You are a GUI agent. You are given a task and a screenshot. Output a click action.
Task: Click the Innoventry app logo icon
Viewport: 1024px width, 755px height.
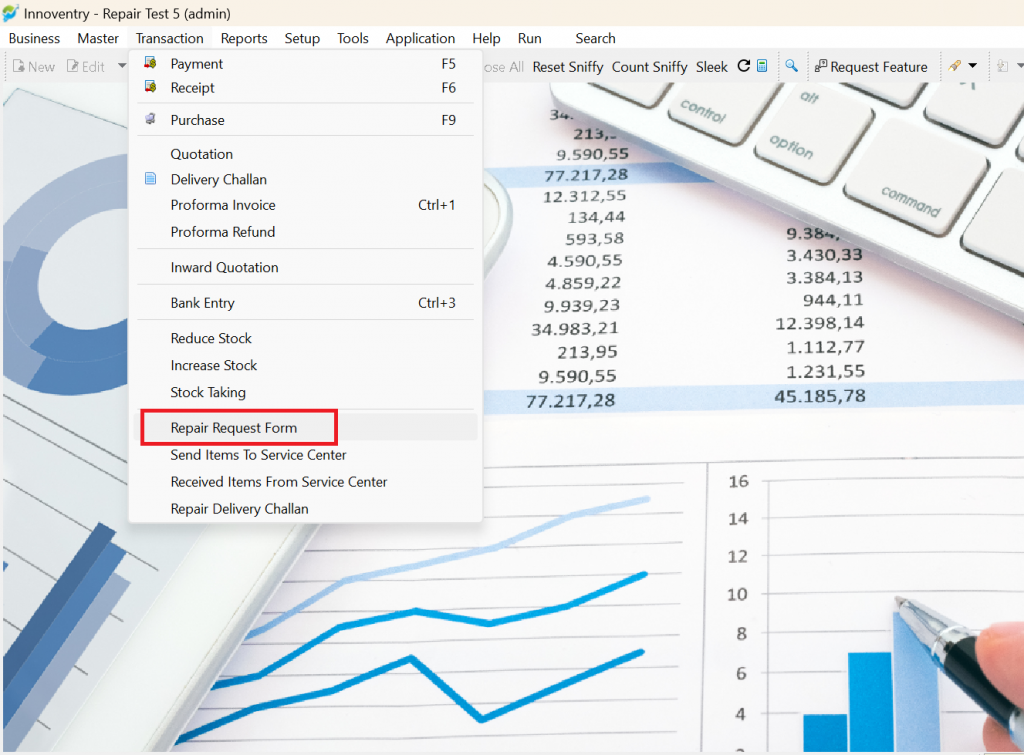(x=10, y=13)
